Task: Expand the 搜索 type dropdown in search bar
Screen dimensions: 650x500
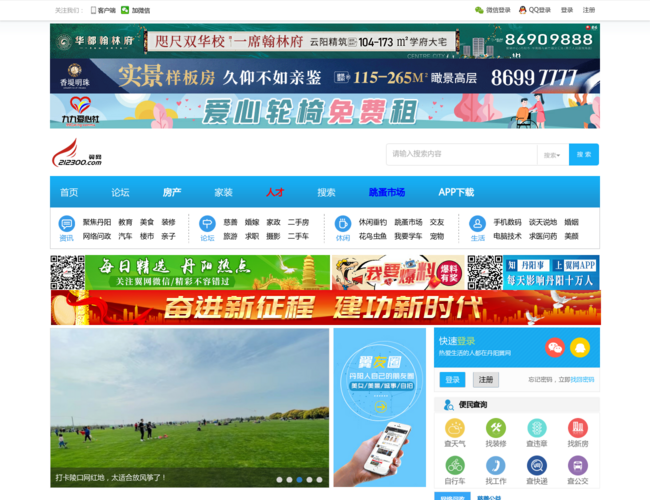Action: 553,155
